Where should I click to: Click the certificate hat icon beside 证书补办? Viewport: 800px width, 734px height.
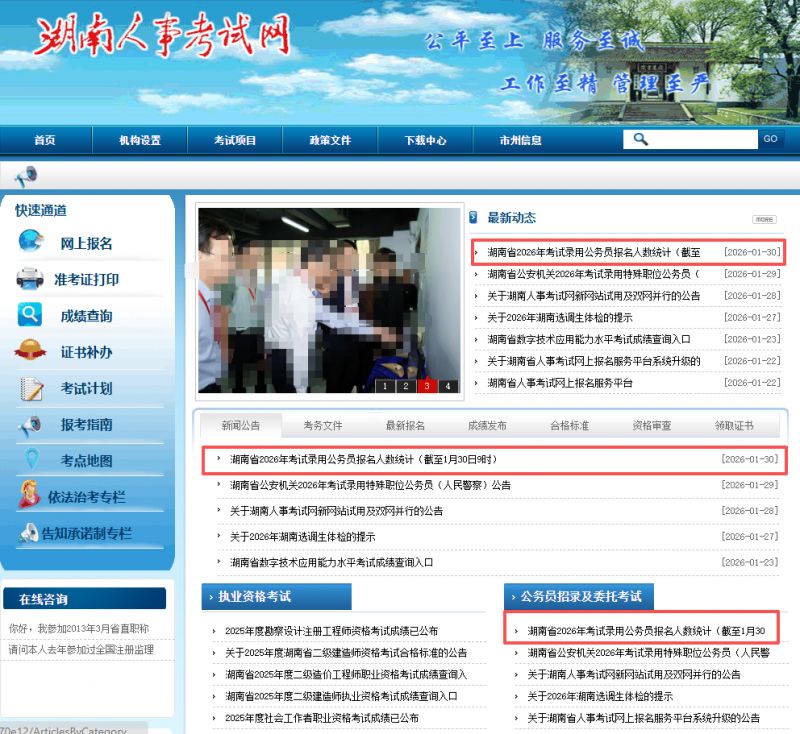click(x=30, y=350)
